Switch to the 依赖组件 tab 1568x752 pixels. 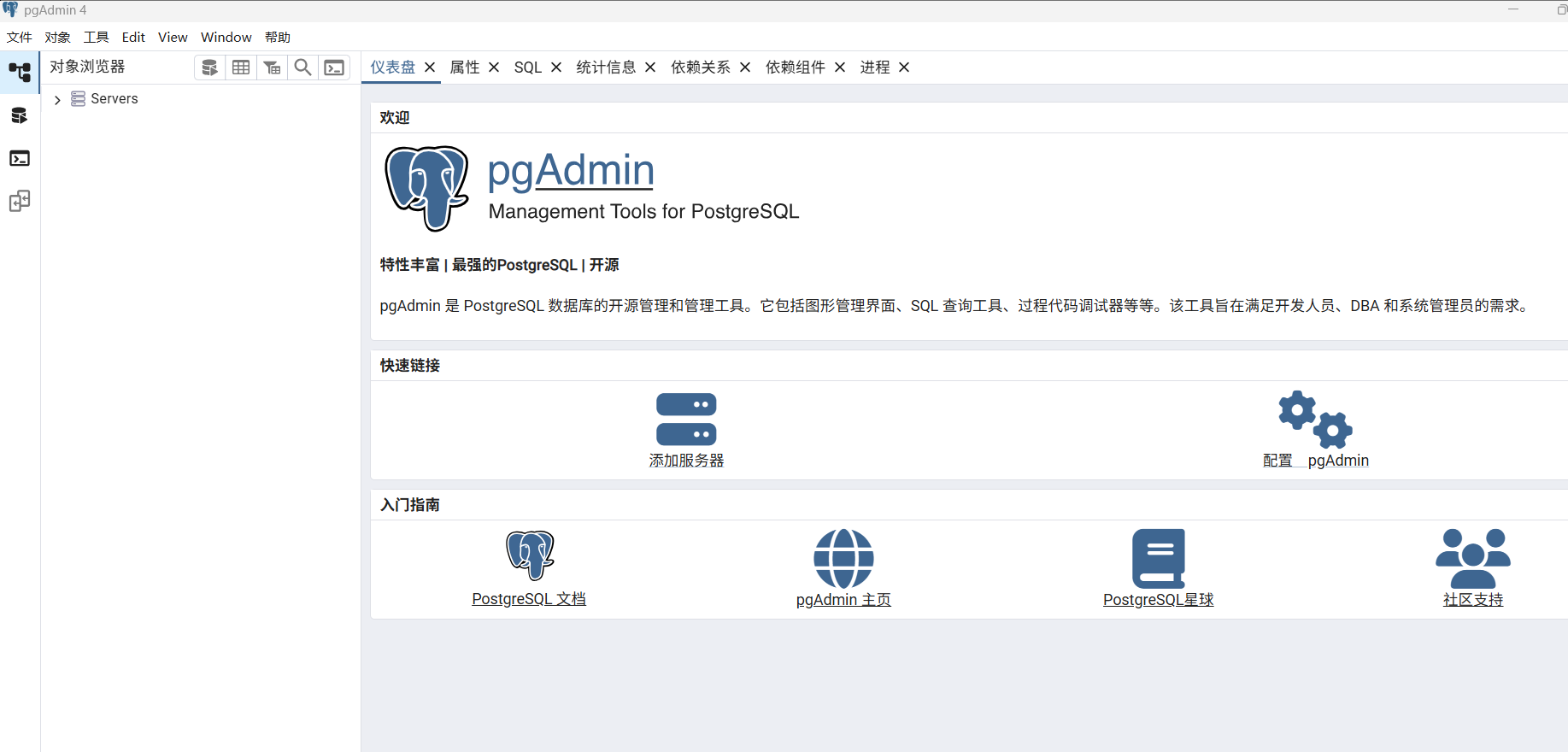pyautogui.click(x=796, y=68)
